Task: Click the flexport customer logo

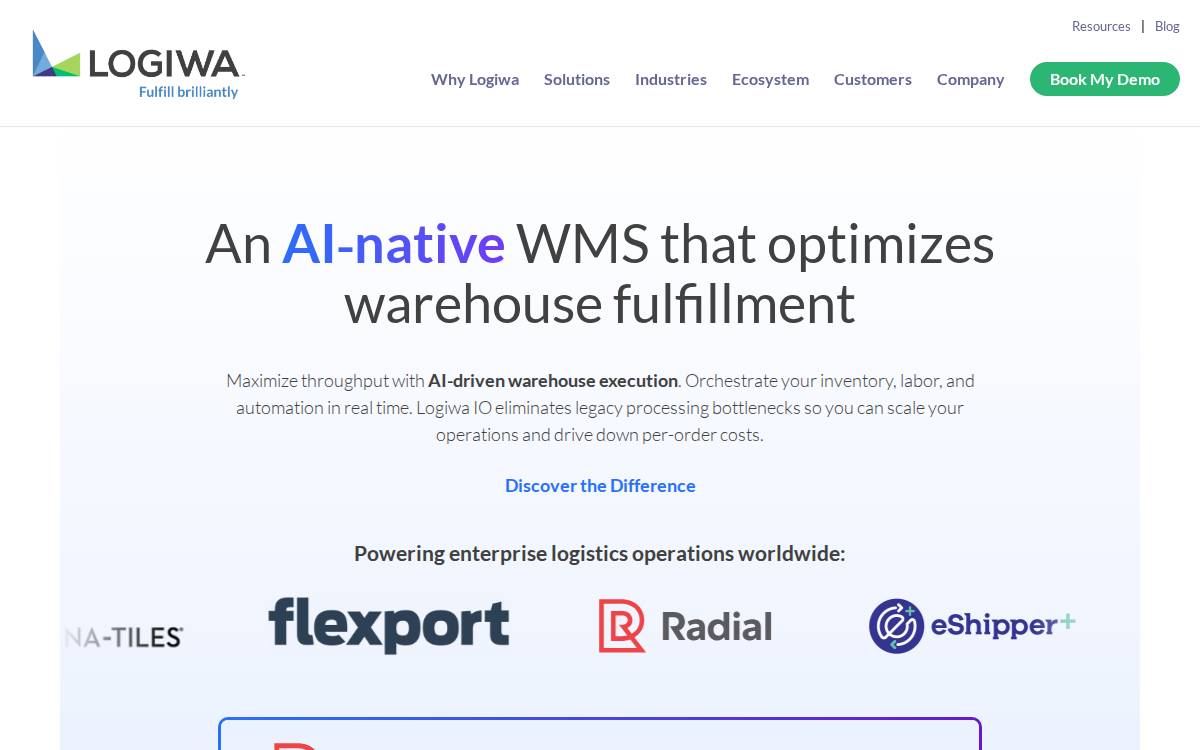Action: click(389, 625)
